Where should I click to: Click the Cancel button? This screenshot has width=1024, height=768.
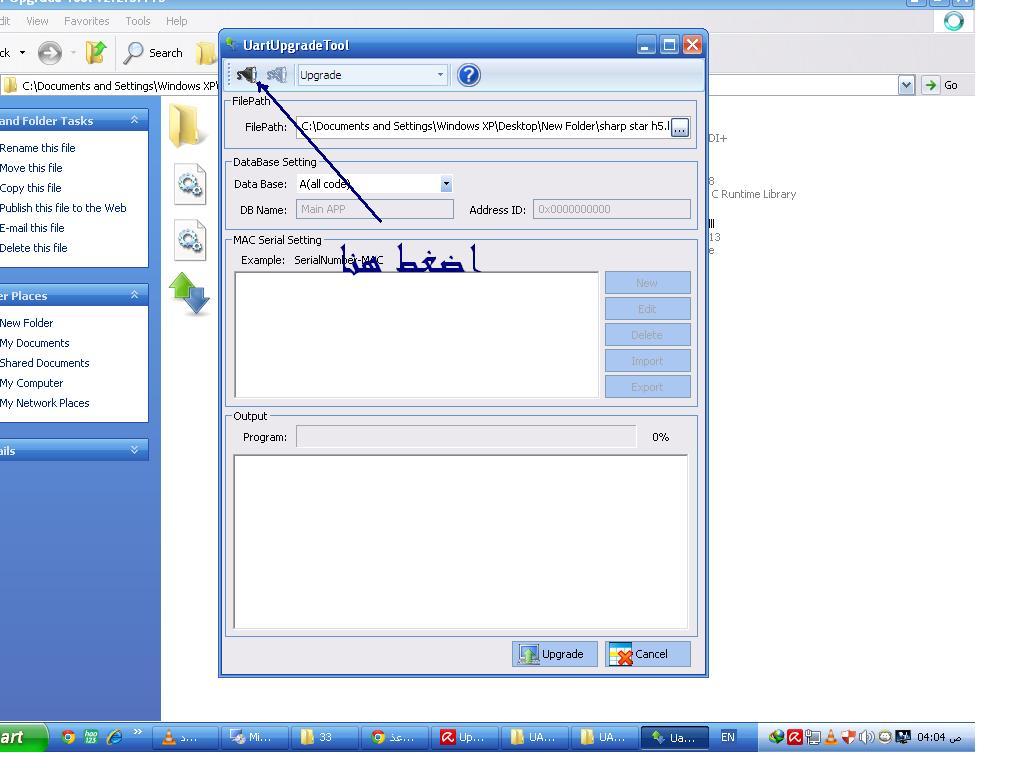(x=647, y=654)
